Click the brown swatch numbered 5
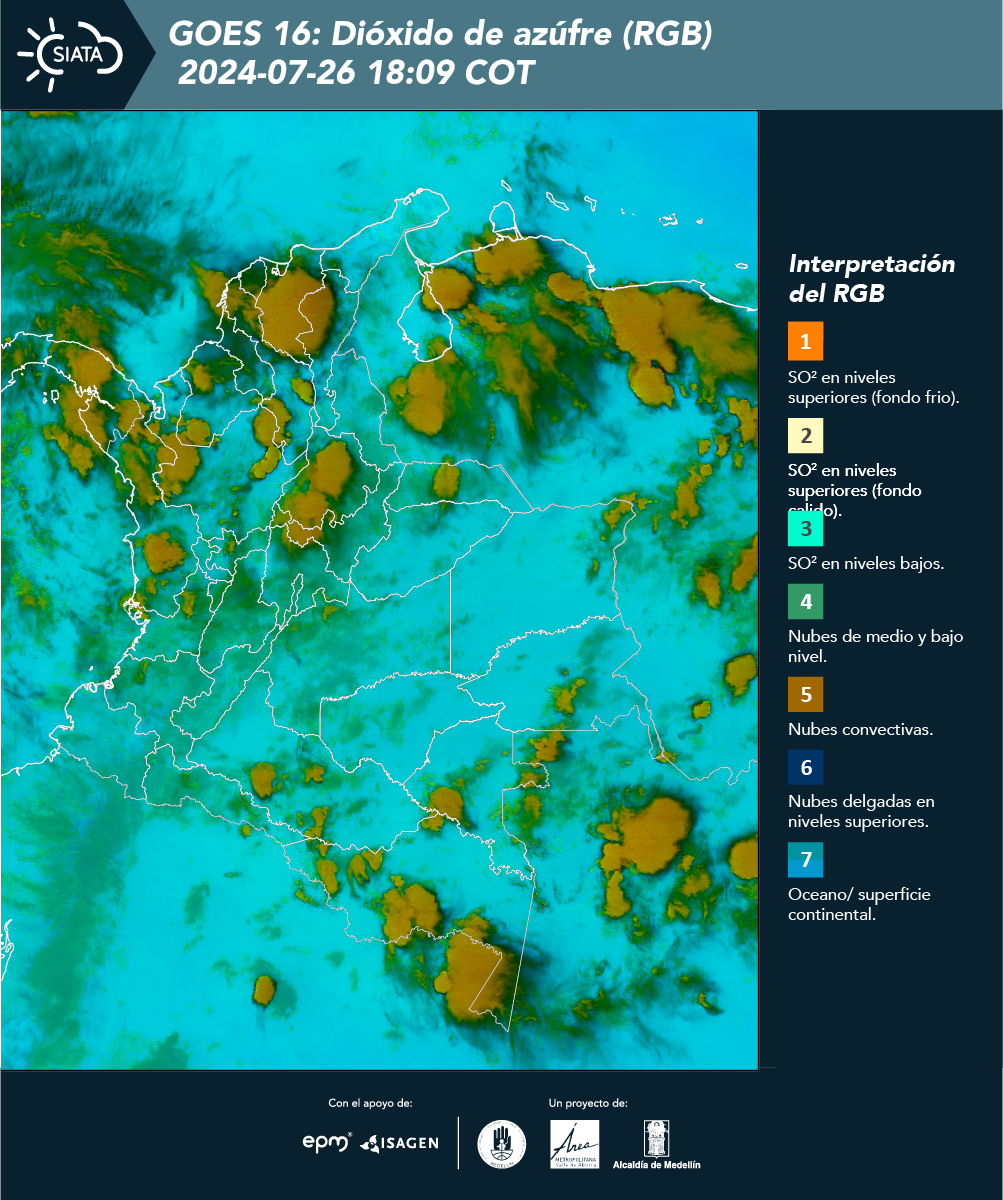This screenshot has width=1003, height=1200. 806,694
